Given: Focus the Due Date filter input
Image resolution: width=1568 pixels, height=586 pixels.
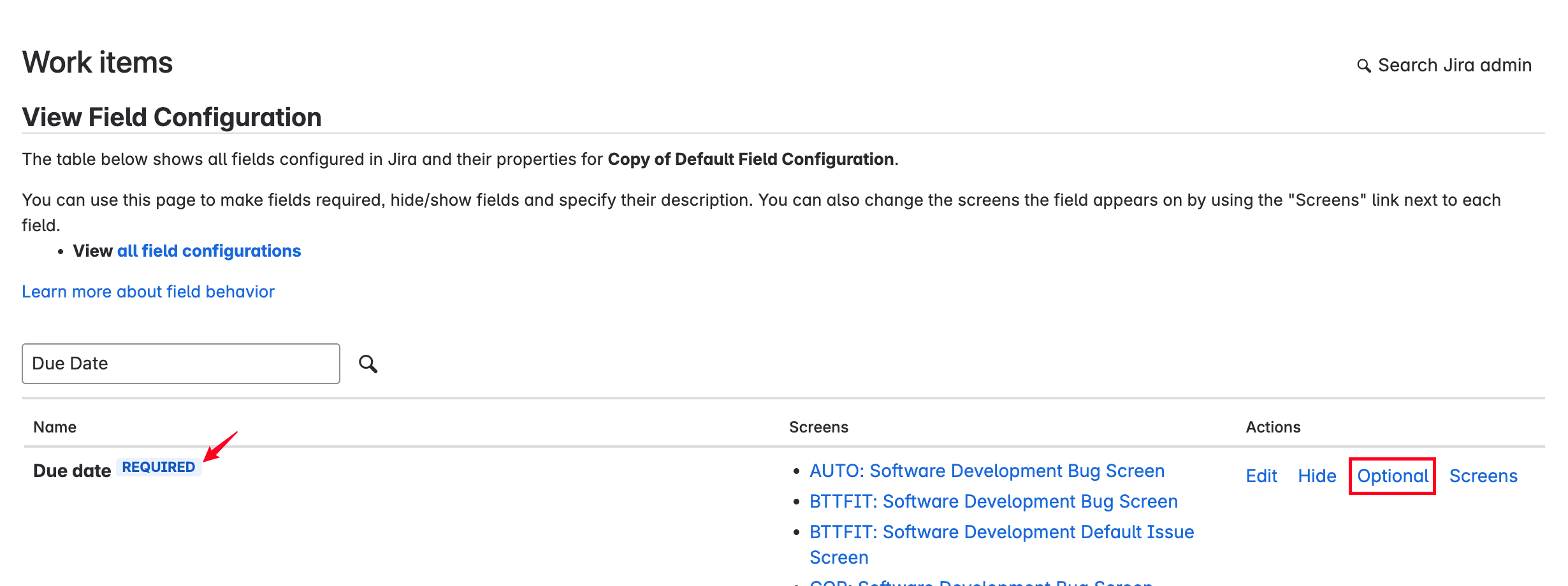Looking at the screenshot, I should point(180,364).
